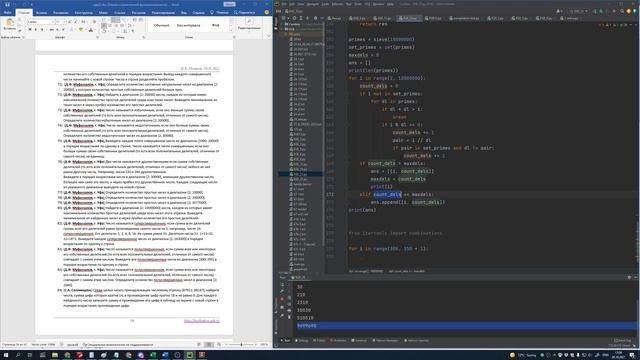The width and height of the screenshot is (640, 360).
Task: Toggle underline formatting in Word
Action: tap(42, 29)
